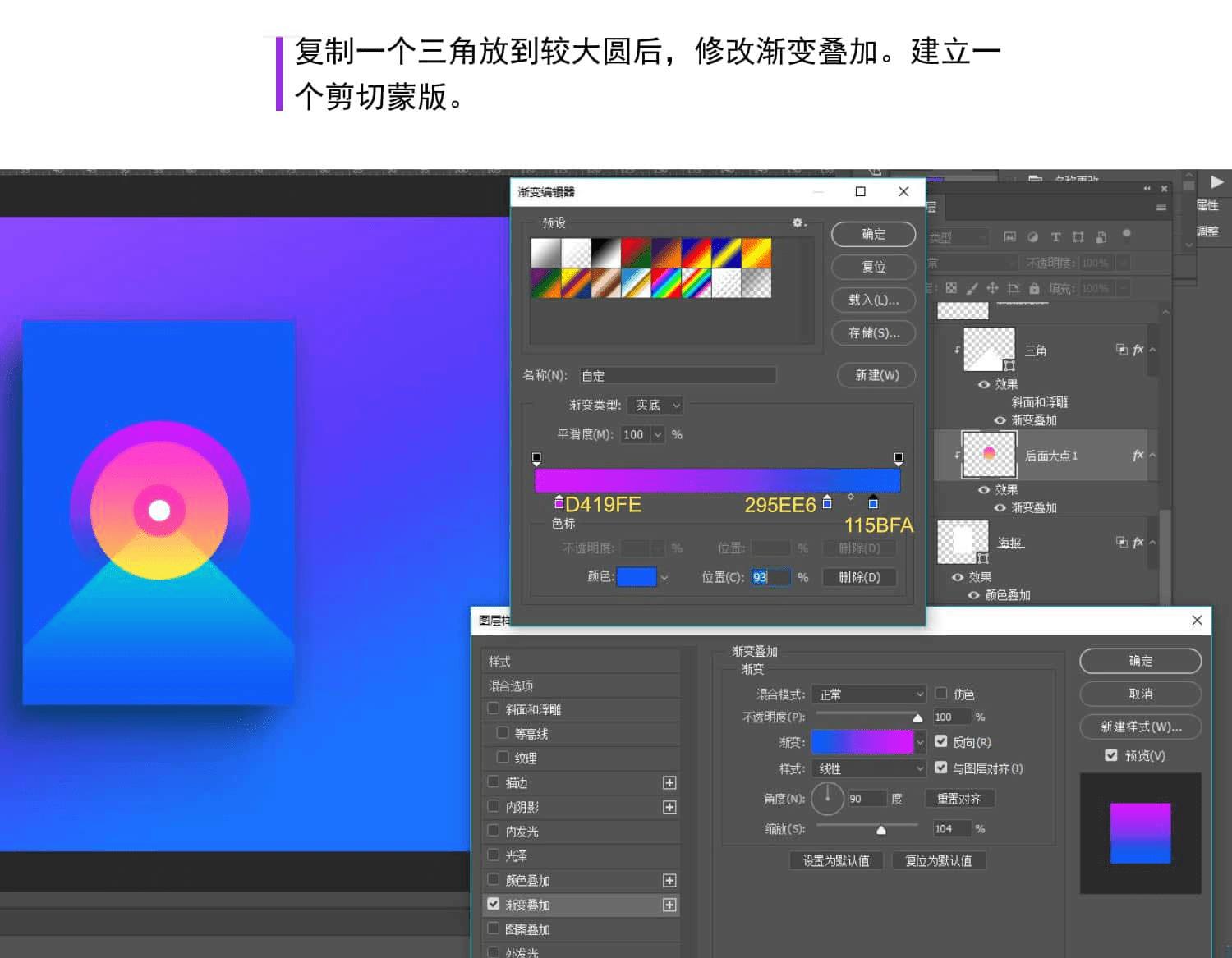This screenshot has width=1232, height=958.
Task: Open the layers panel hamburger menu
Action: pos(1161,207)
